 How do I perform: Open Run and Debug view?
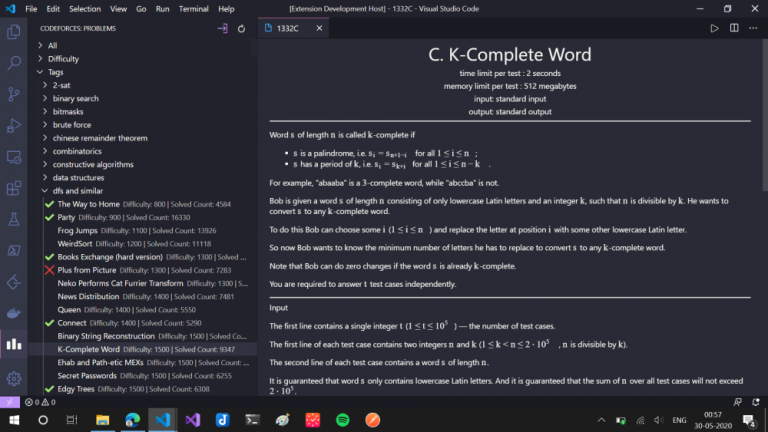point(14,126)
